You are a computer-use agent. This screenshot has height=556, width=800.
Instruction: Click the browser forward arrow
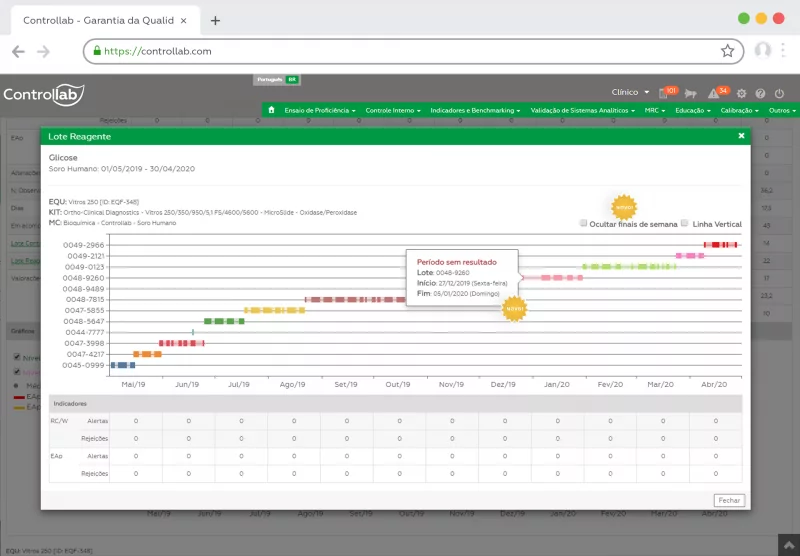pyautogui.click(x=43, y=52)
